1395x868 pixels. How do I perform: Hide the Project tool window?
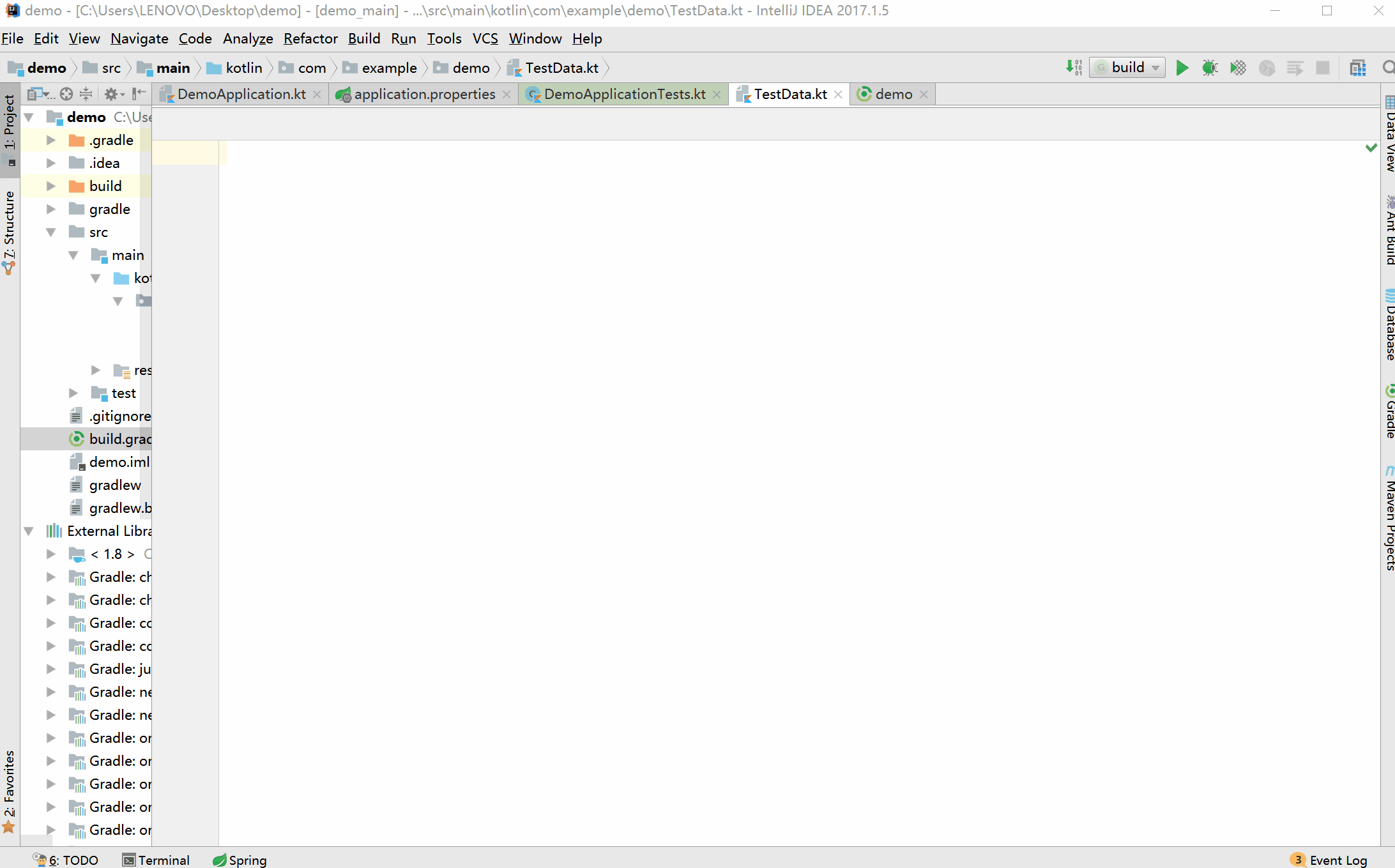[x=139, y=94]
